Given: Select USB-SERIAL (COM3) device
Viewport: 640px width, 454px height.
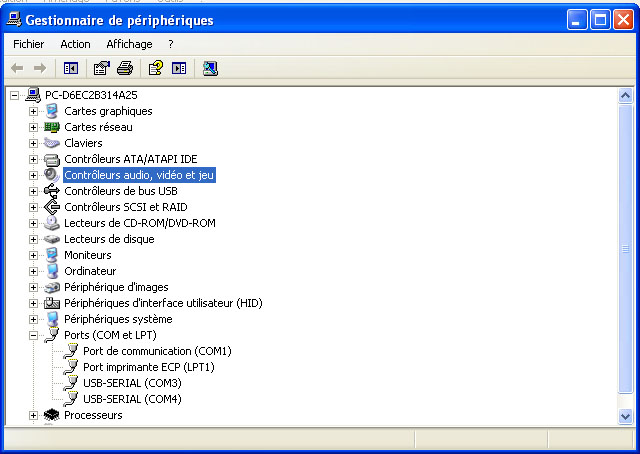Looking at the screenshot, I should [132, 383].
